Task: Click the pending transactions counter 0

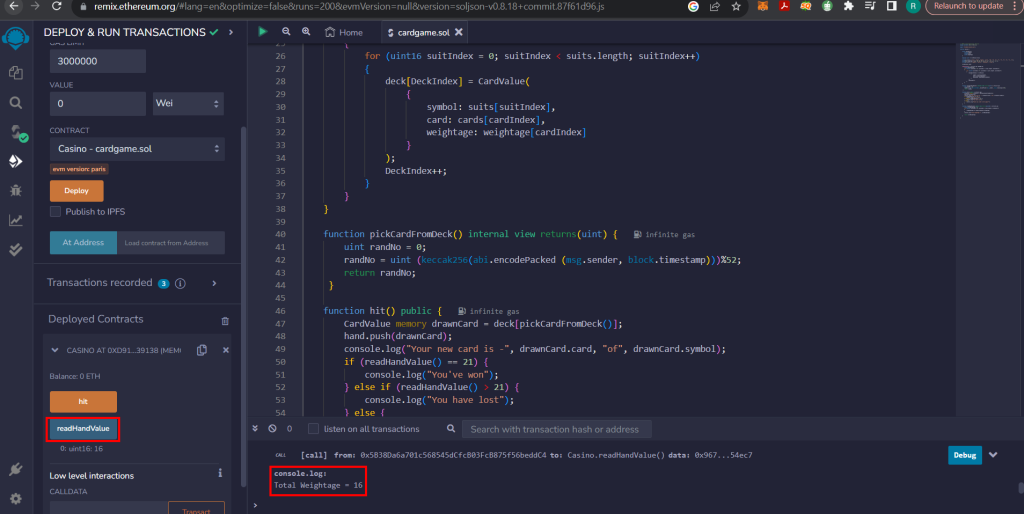Action: [289, 428]
